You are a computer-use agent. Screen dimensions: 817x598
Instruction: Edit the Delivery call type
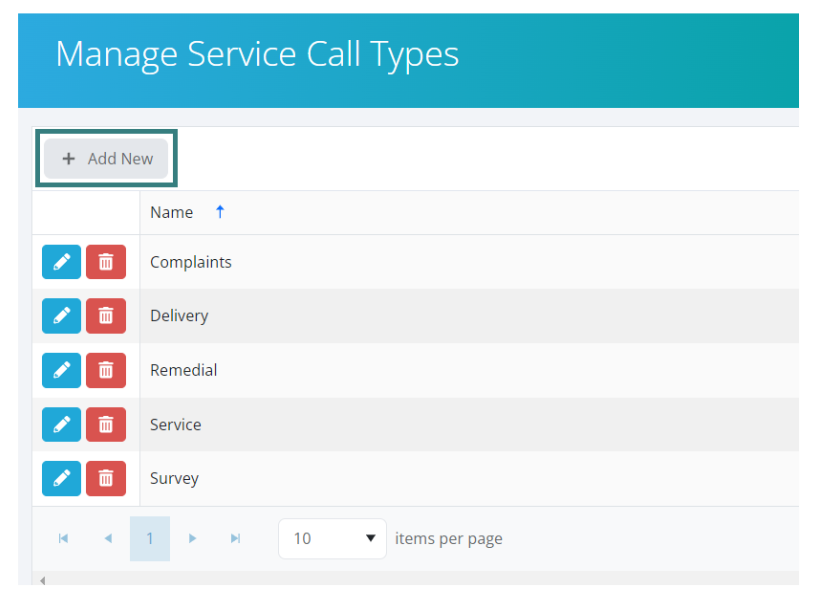coord(61,316)
